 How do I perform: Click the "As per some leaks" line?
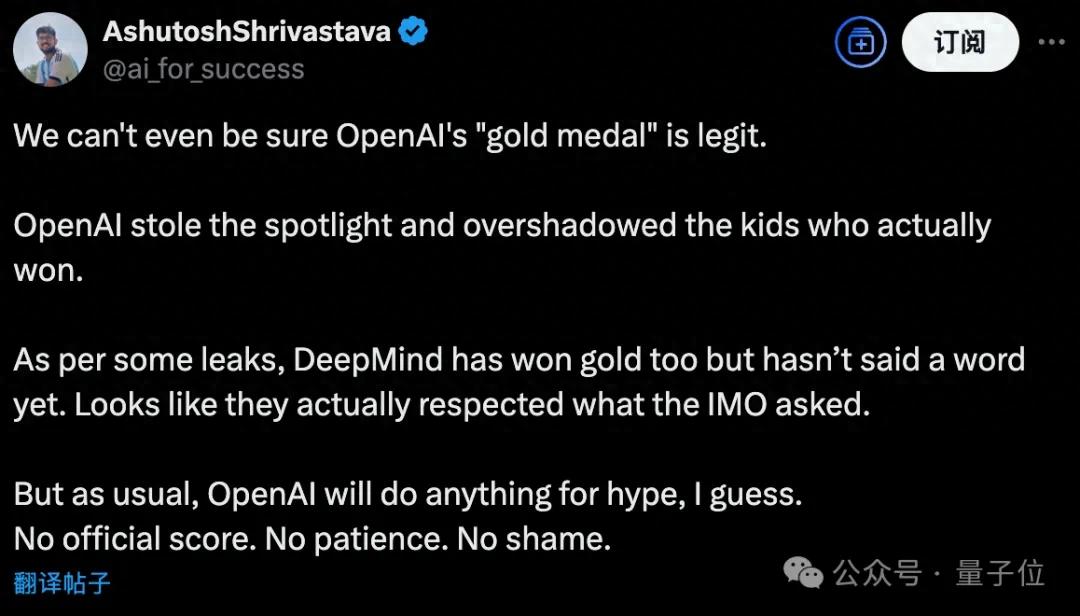pos(519,359)
